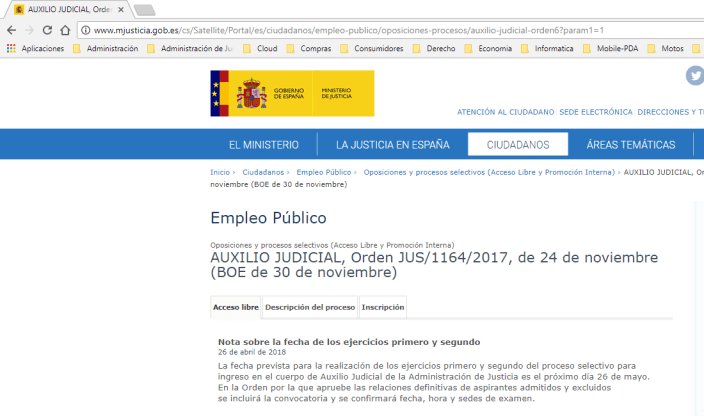
Task: Reload the current page
Action: click(x=48, y=30)
